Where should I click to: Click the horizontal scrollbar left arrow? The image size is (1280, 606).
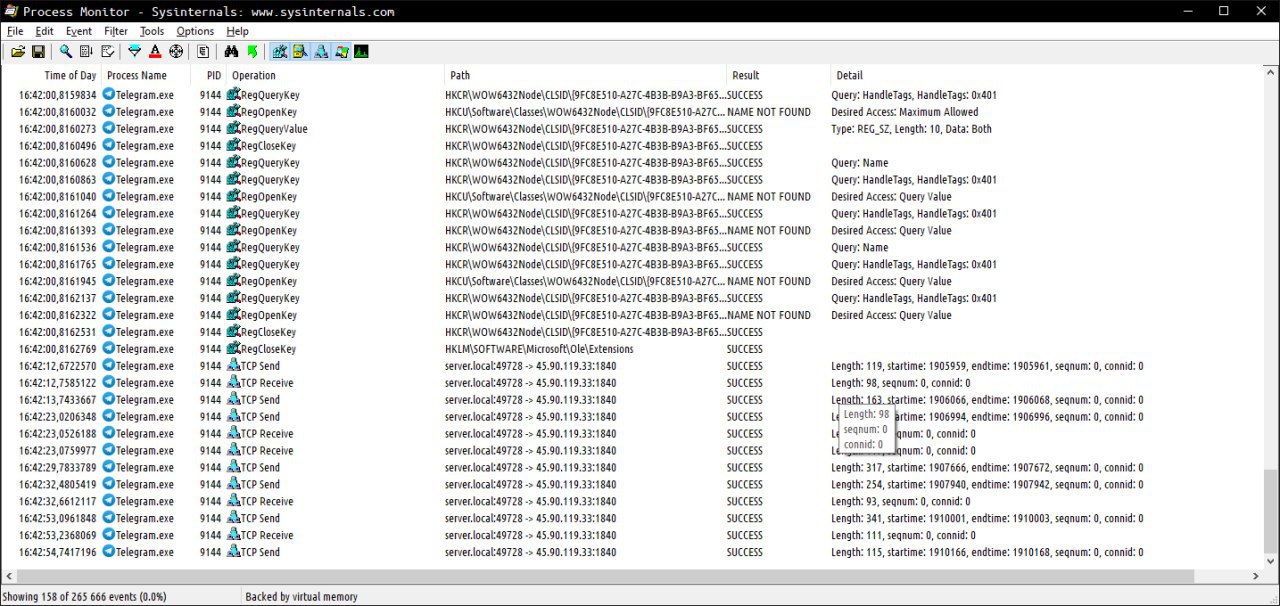point(10,576)
